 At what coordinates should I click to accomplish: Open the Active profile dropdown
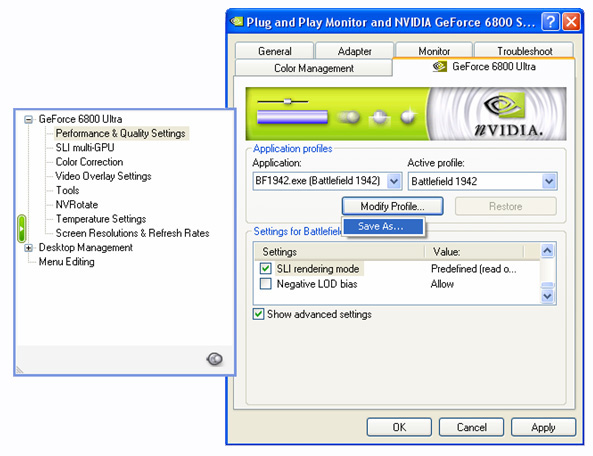[549, 181]
